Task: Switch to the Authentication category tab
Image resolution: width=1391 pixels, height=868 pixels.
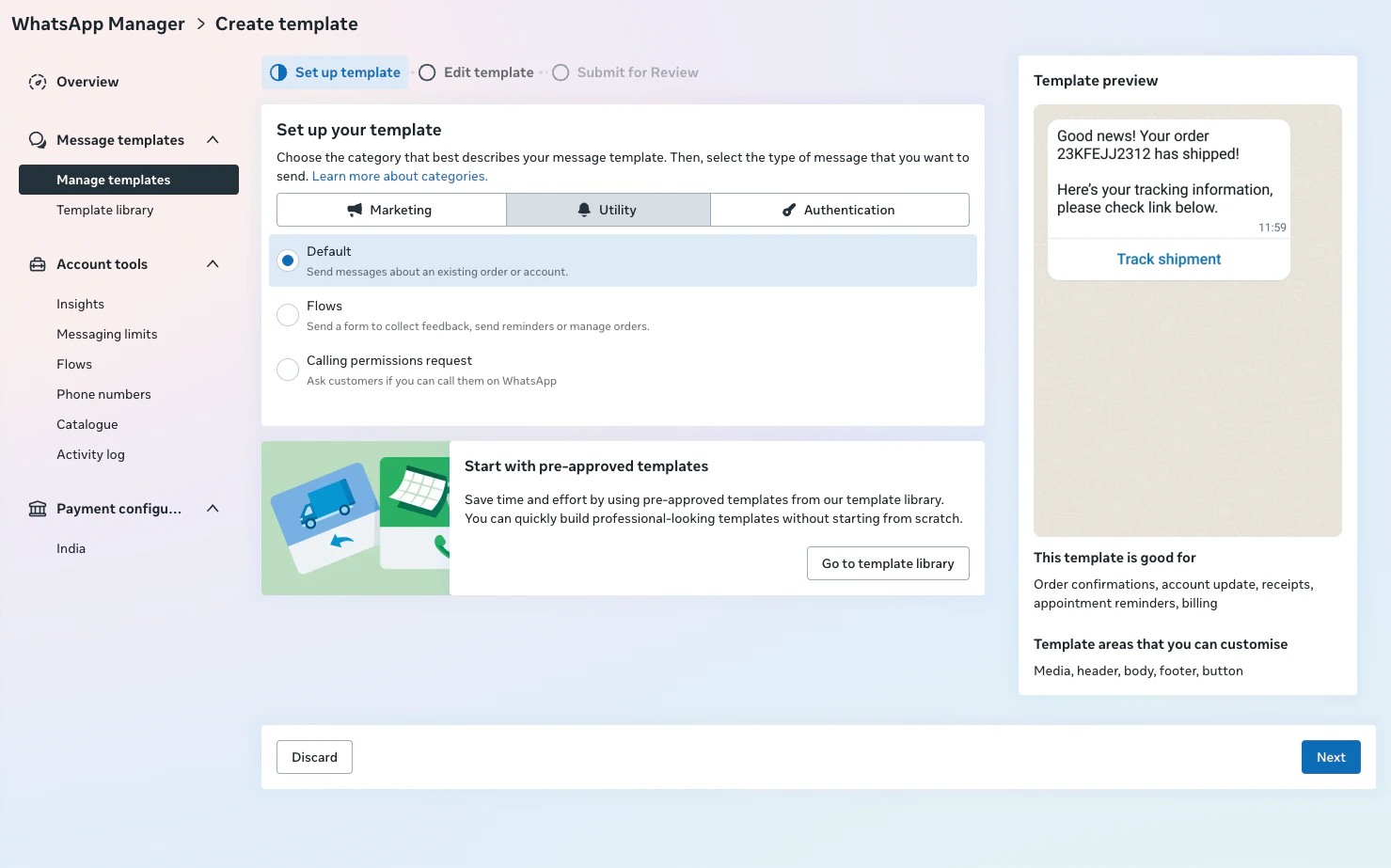Action: pos(840,210)
